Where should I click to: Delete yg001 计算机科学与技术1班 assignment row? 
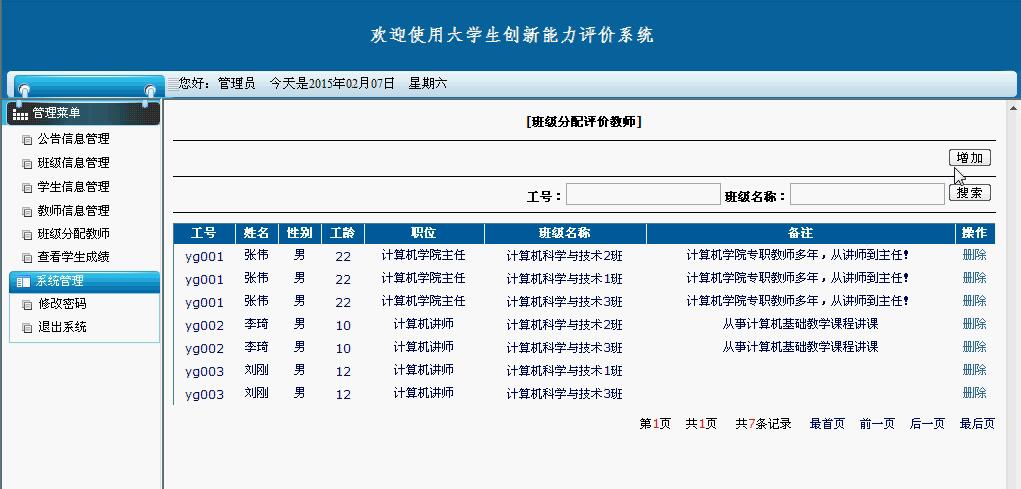(x=974, y=278)
